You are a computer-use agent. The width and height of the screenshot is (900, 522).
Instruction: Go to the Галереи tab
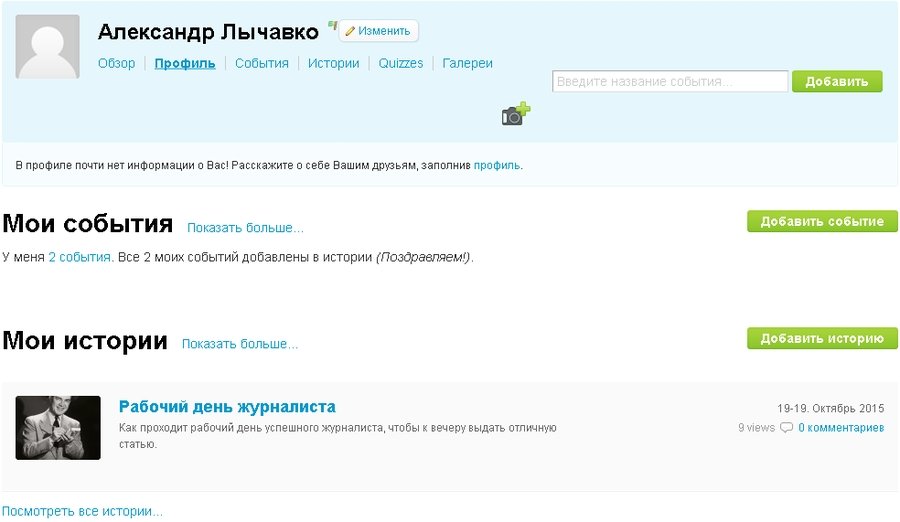[467, 63]
